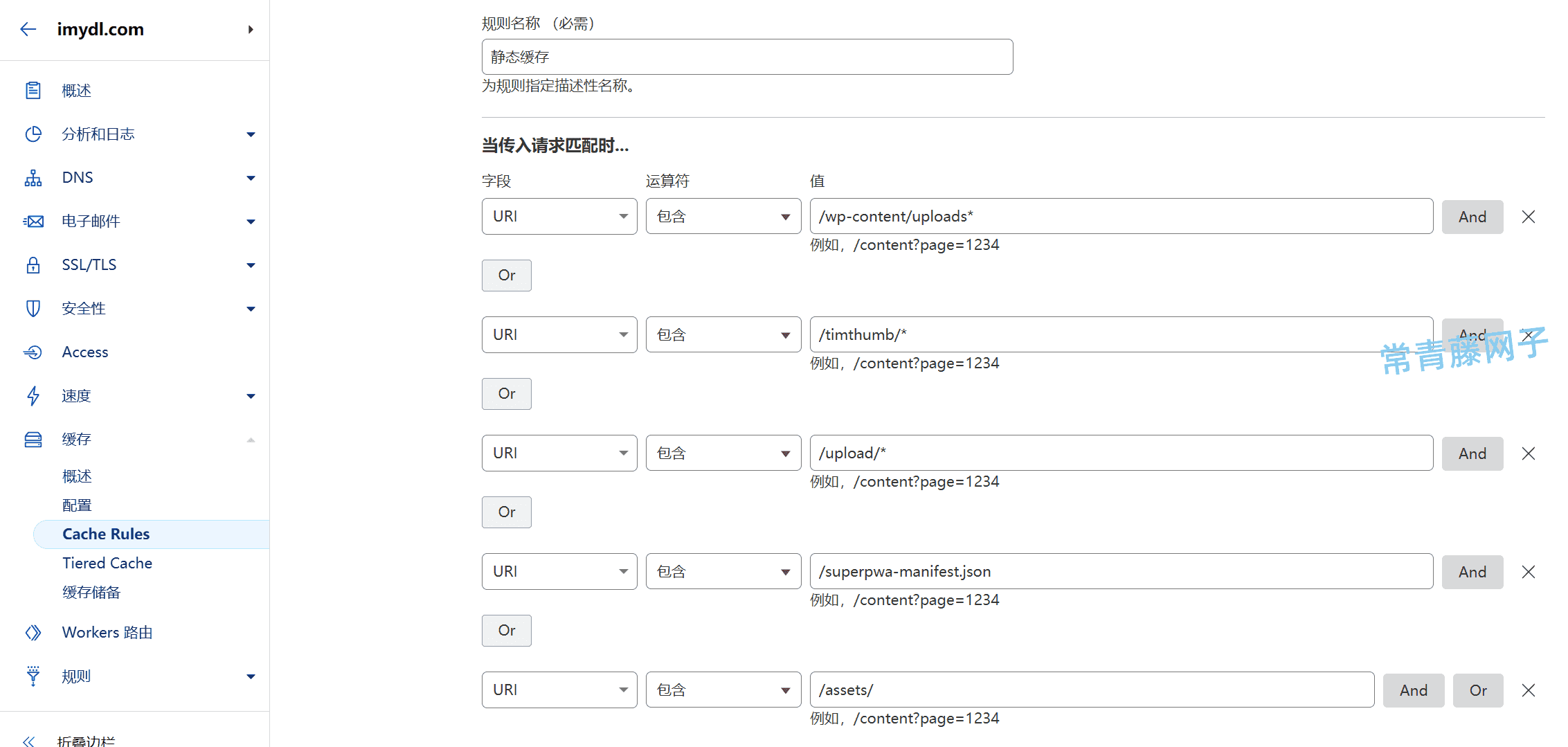Click the value field containing /timthumb/*
The width and height of the screenshot is (1568, 747).
[1121, 335]
